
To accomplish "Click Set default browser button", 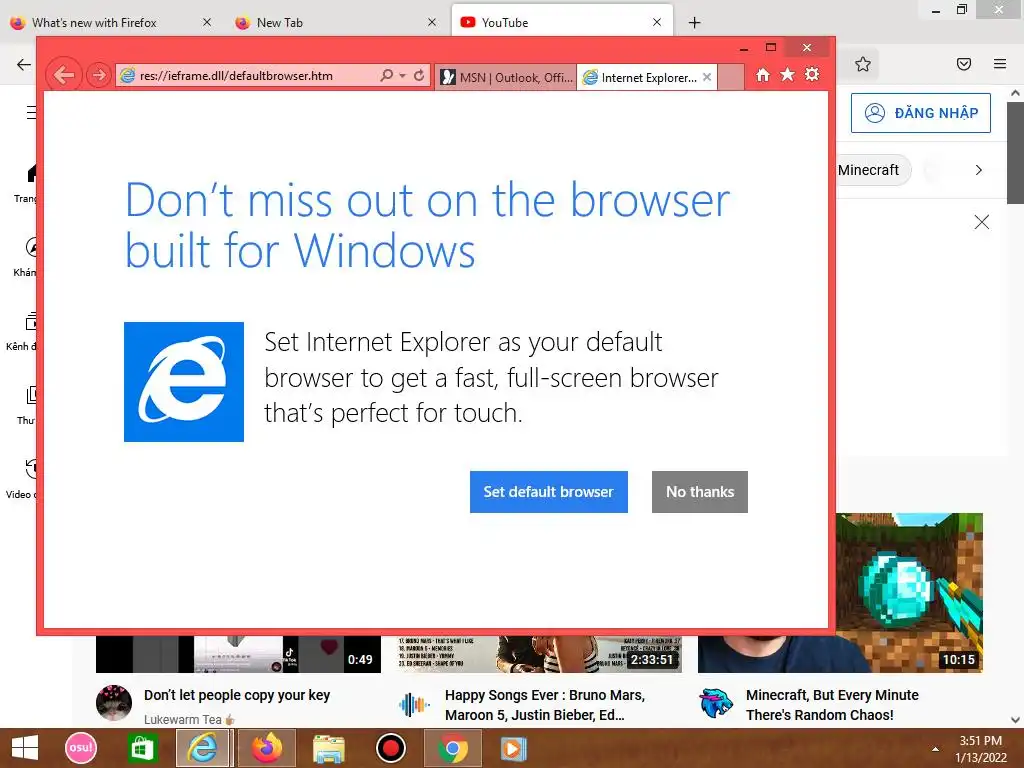I will (x=549, y=492).
